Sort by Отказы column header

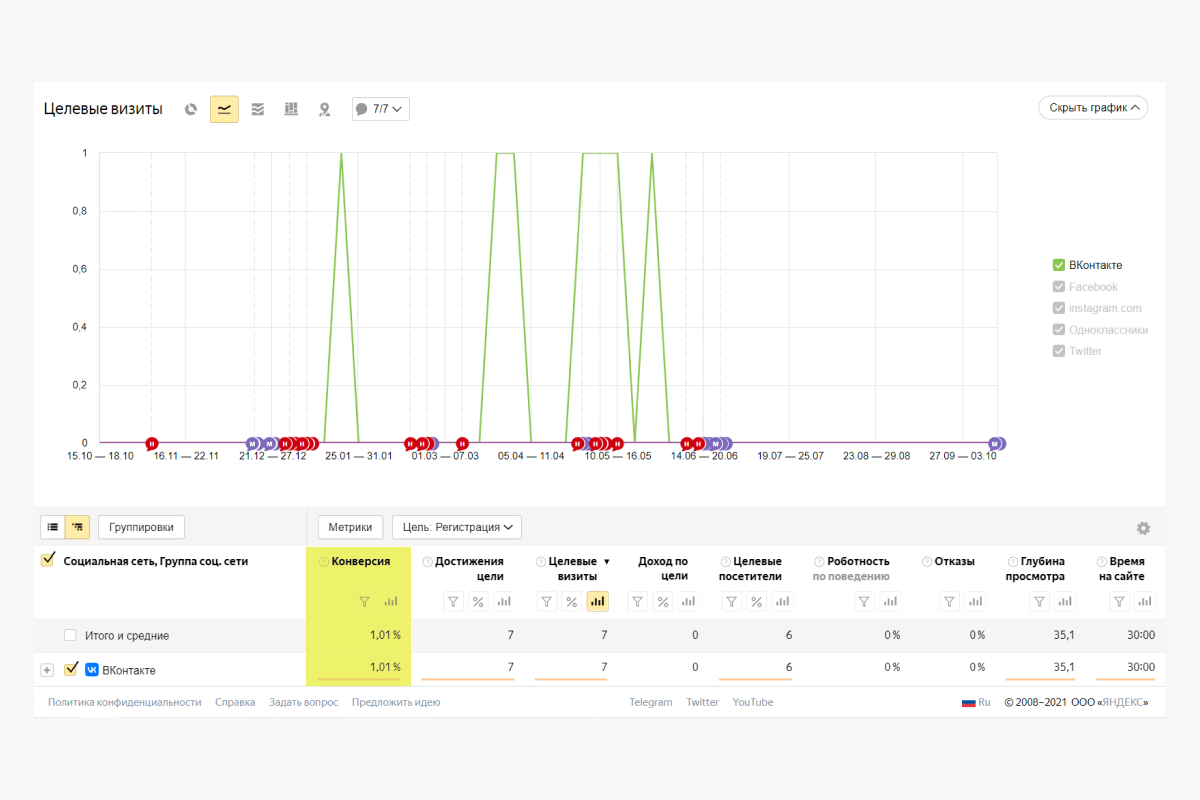pyautogui.click(x=954, y=561)
